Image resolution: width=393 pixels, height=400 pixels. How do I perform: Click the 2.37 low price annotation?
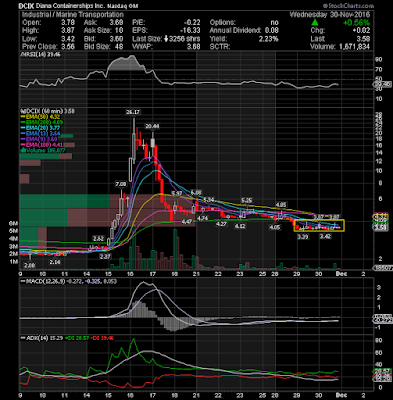coord(105,257)
